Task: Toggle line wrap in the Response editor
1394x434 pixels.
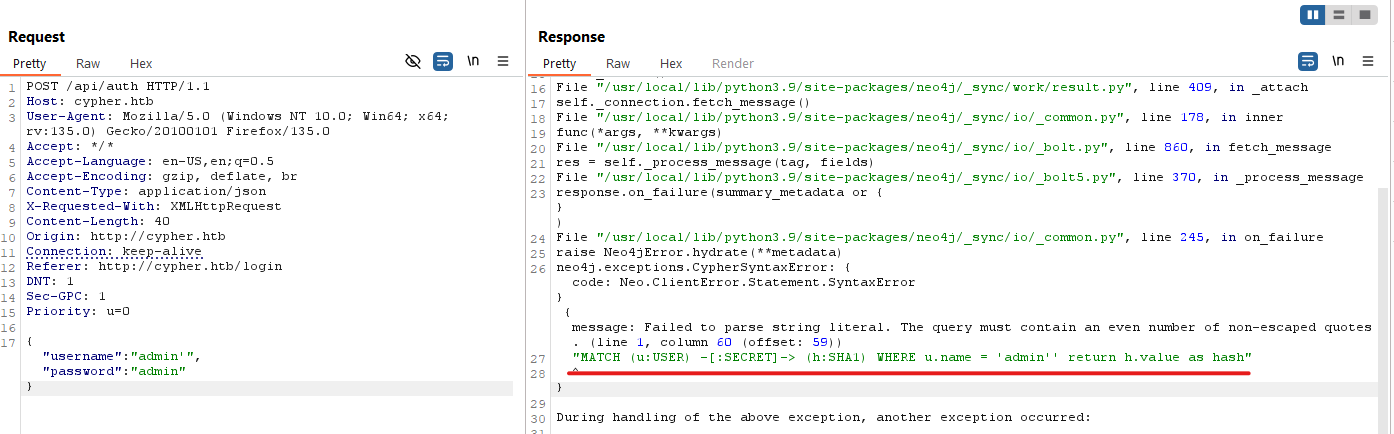Action: pyautogui.click(x=1308, y=62)
